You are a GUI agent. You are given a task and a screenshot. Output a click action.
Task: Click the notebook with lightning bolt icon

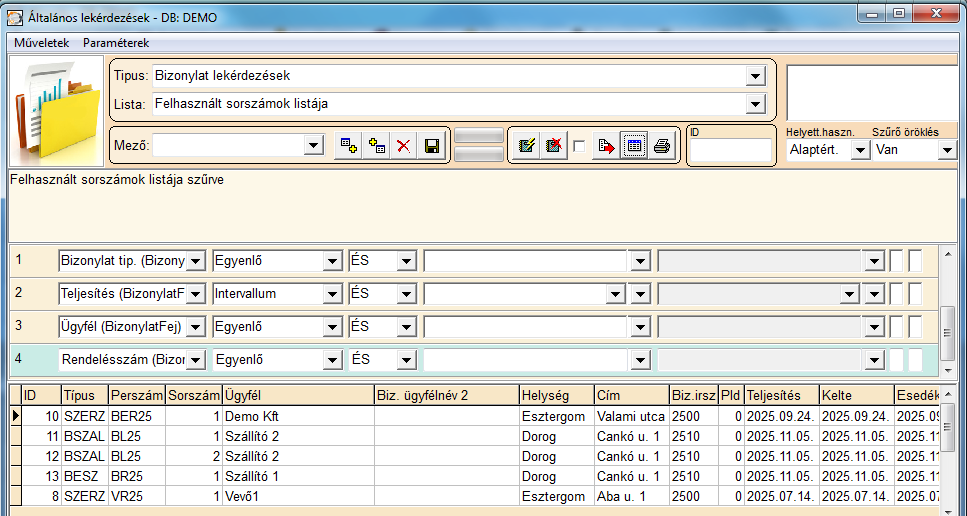527,146
